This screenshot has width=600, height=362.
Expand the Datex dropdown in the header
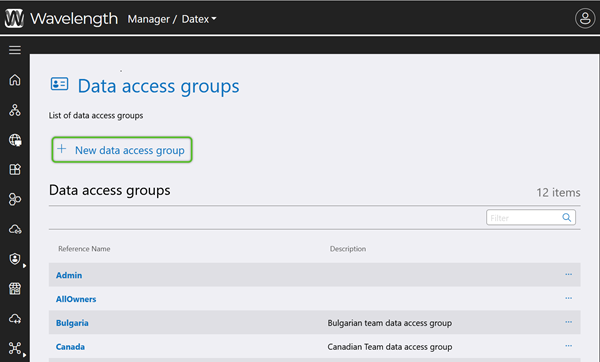pyautogui.click(x=199, y=19)
